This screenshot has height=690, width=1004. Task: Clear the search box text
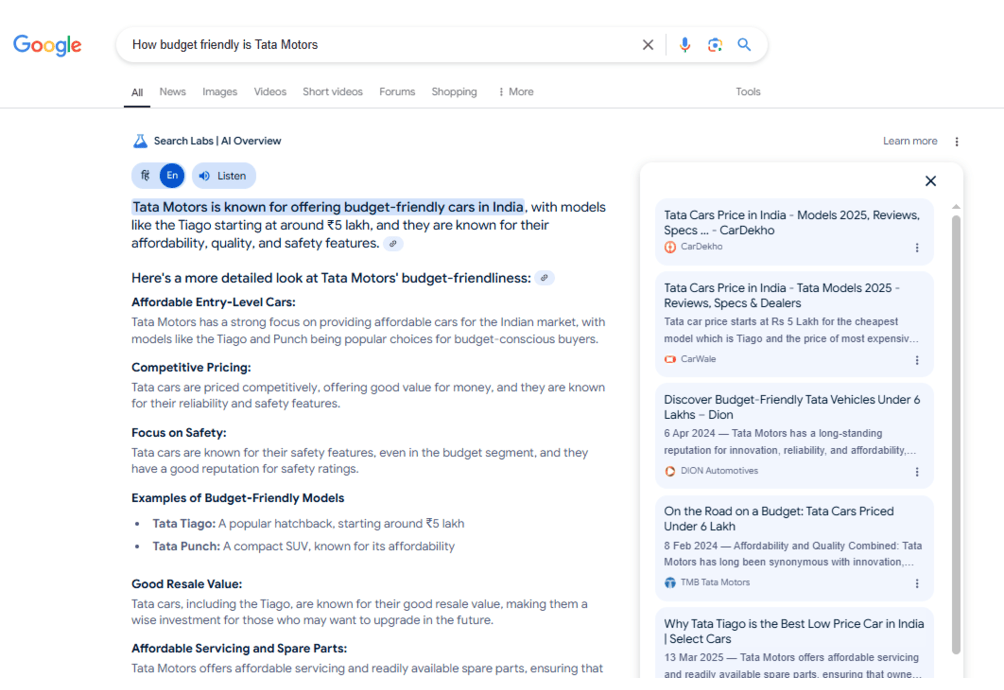(x=648, y=45)
